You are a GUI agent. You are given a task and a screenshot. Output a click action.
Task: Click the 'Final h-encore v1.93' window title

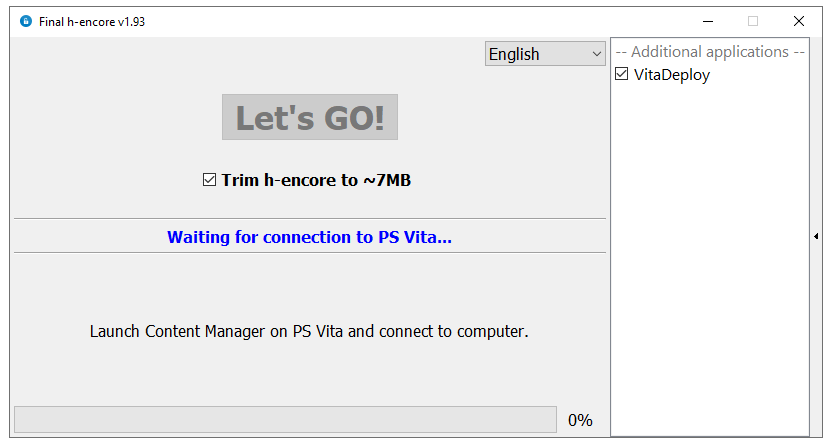coord(92,22)
